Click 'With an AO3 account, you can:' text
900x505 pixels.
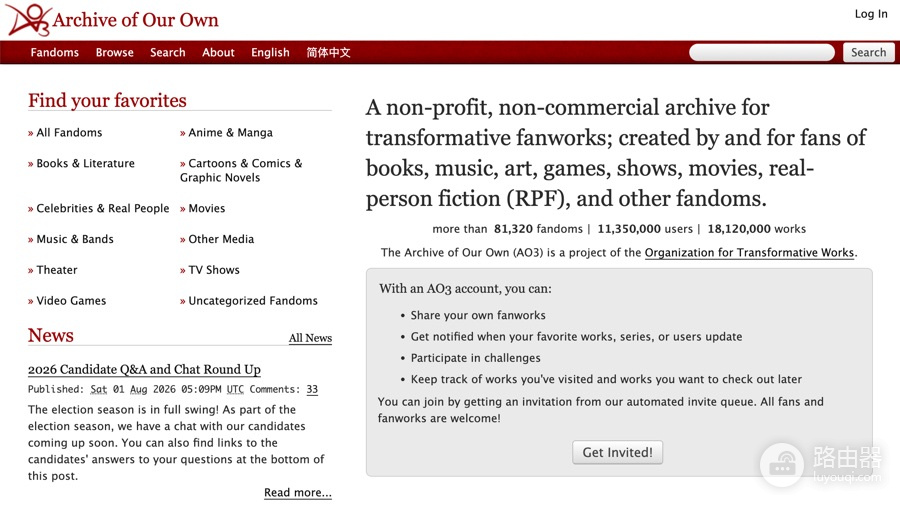coord(465,289)
